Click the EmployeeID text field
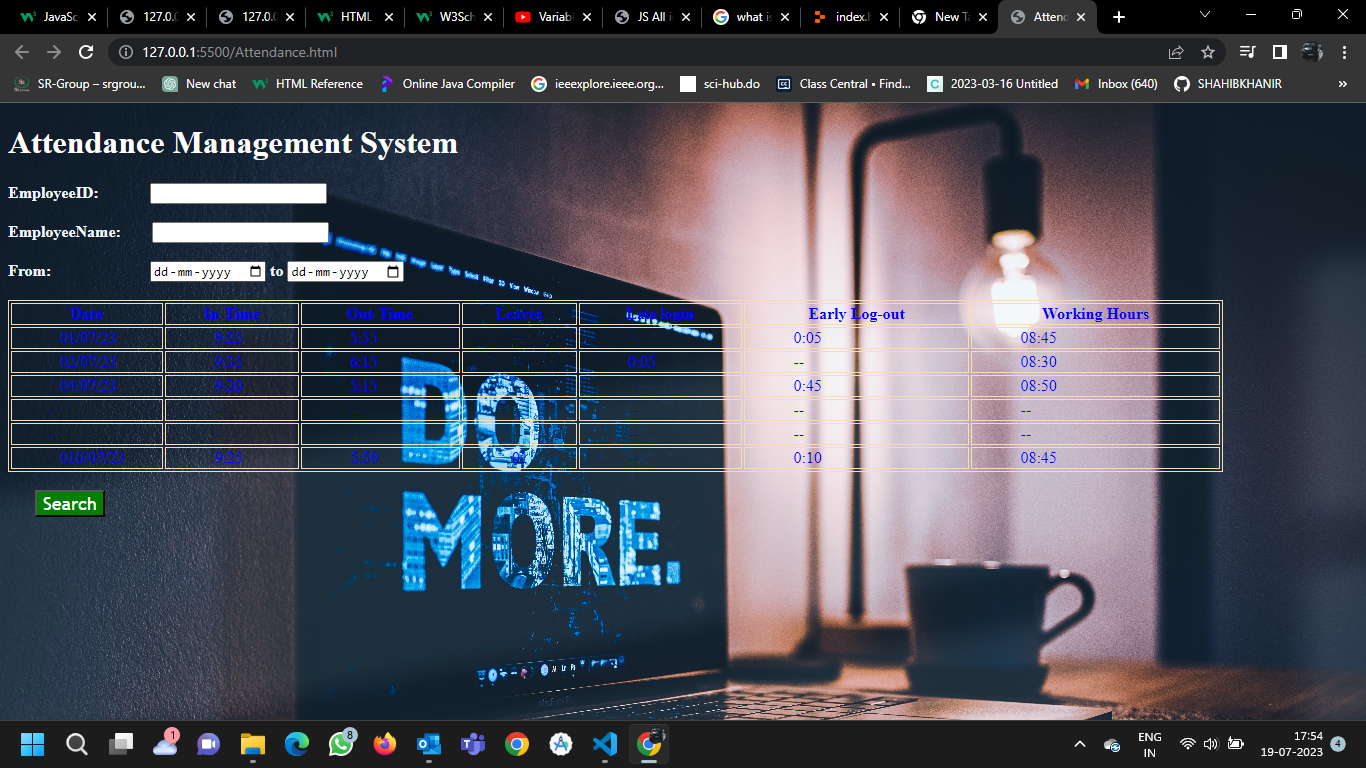1366x768 pixels. point(238,194)
